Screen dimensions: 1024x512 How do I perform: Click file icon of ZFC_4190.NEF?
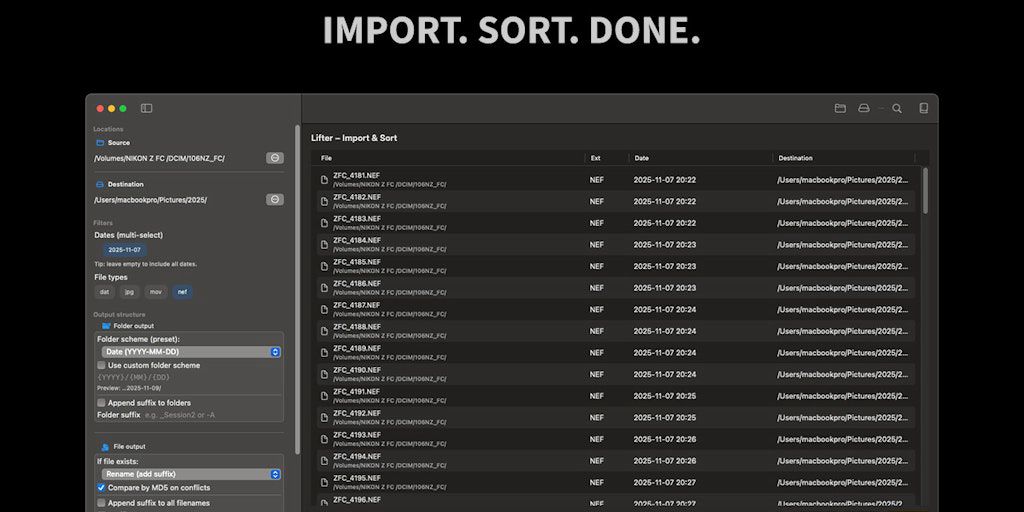(x=325, y=374)
